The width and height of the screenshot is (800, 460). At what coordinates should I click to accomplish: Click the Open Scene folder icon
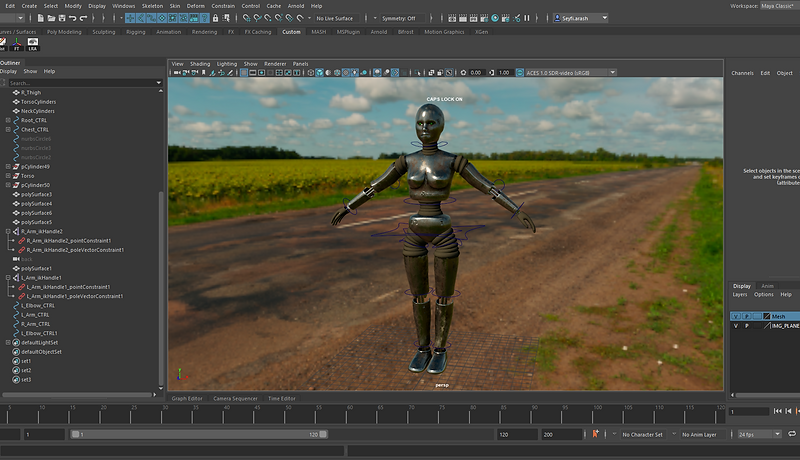pos(51,18)
